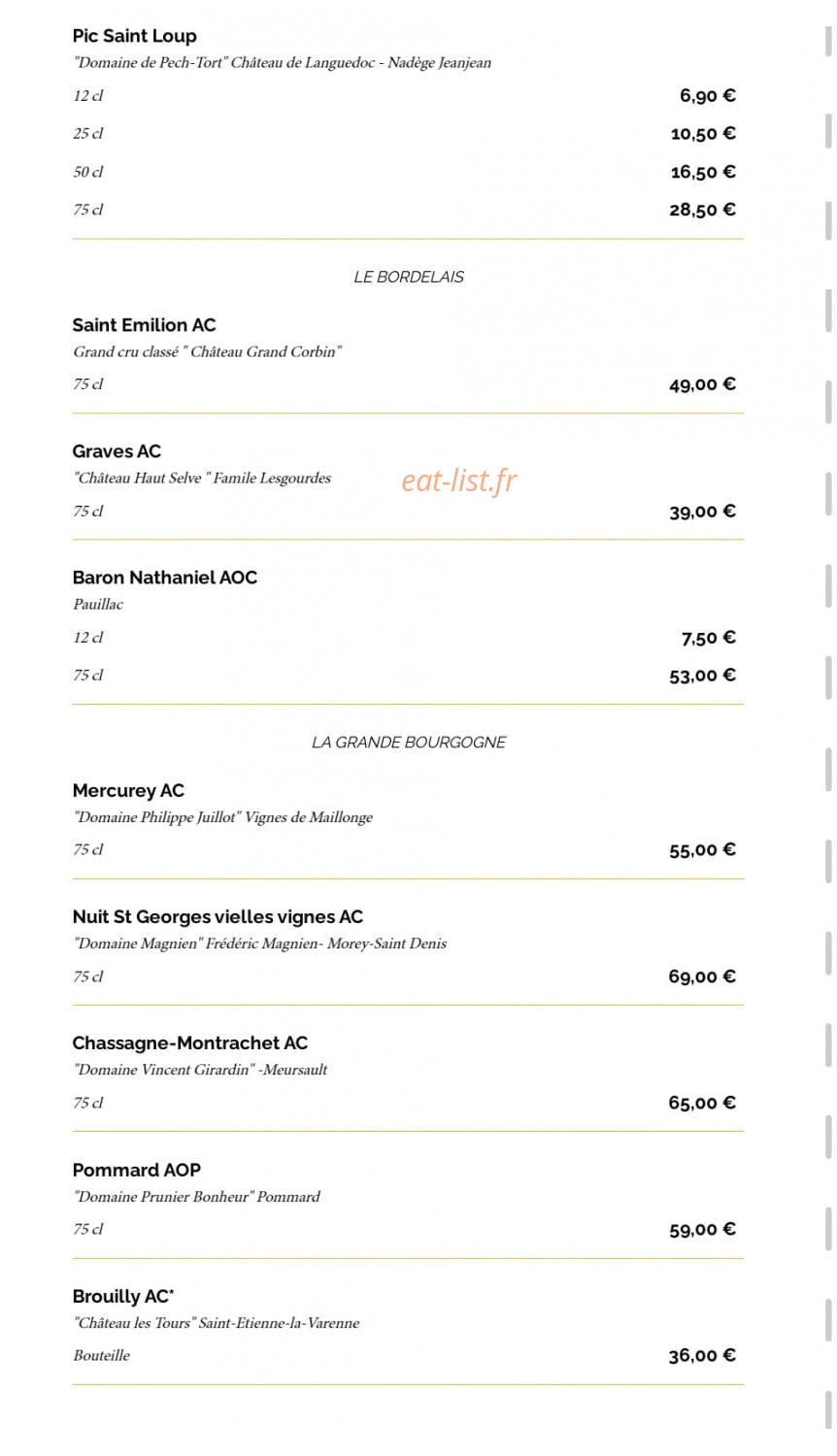This screenshot has height=1456, width=837.
Task: Click the LE BORDELAIS section heading
Action: (409, 277)
